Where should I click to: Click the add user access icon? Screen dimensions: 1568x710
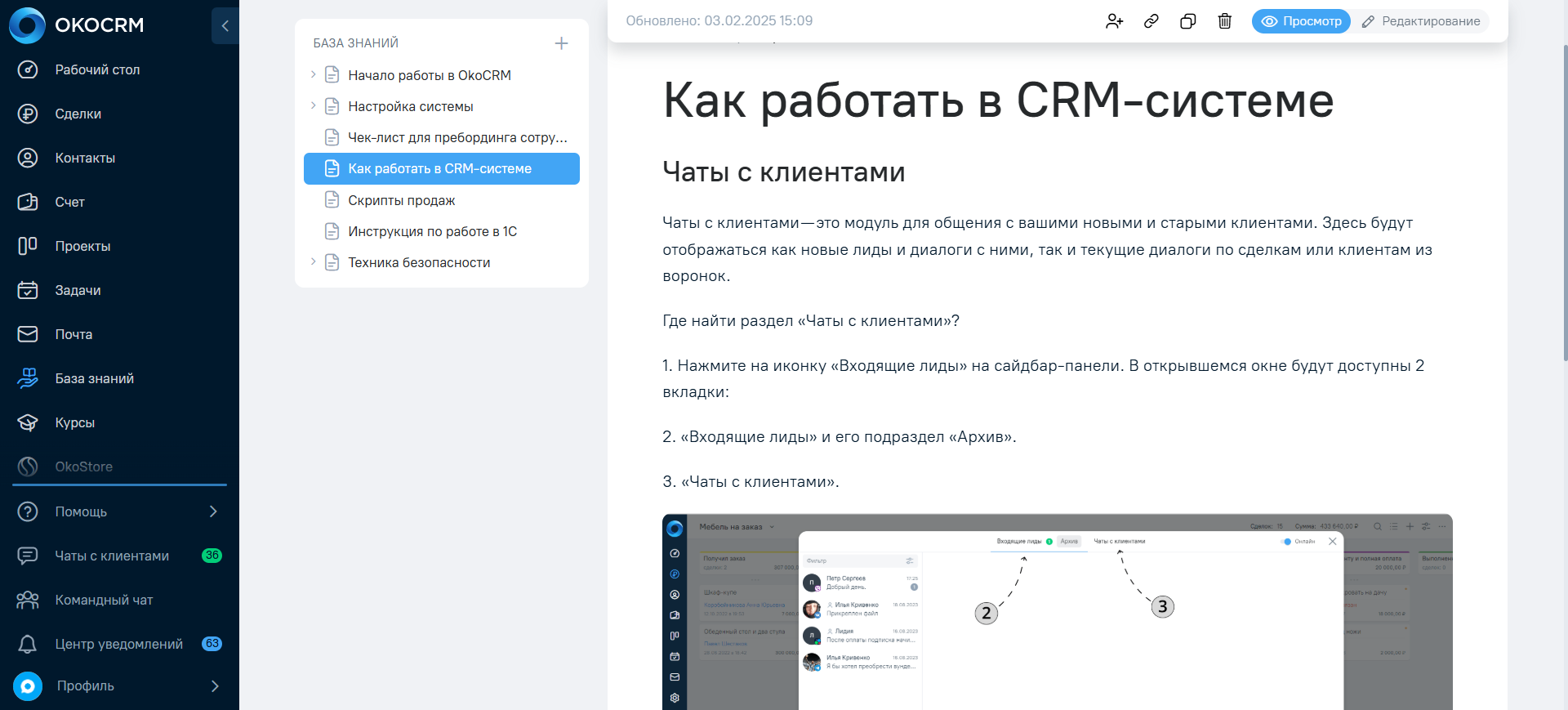click(x=1114, y=21)
